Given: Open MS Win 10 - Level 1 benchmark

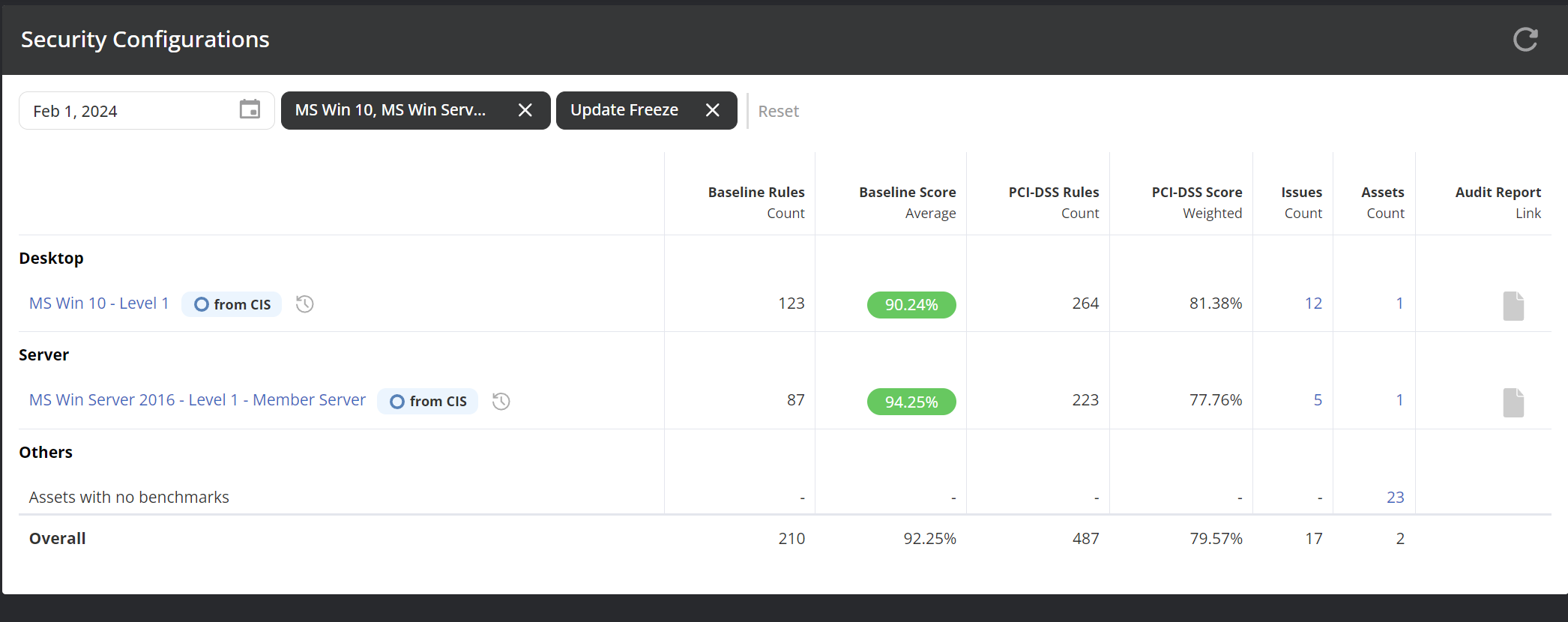Looking at the screenshot, I should 99,304.
